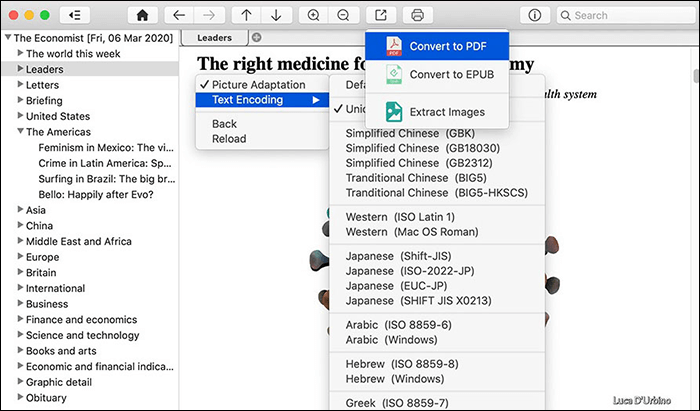
Task: Toggle sidebar with table of contents icon
Action: [76, 15]
